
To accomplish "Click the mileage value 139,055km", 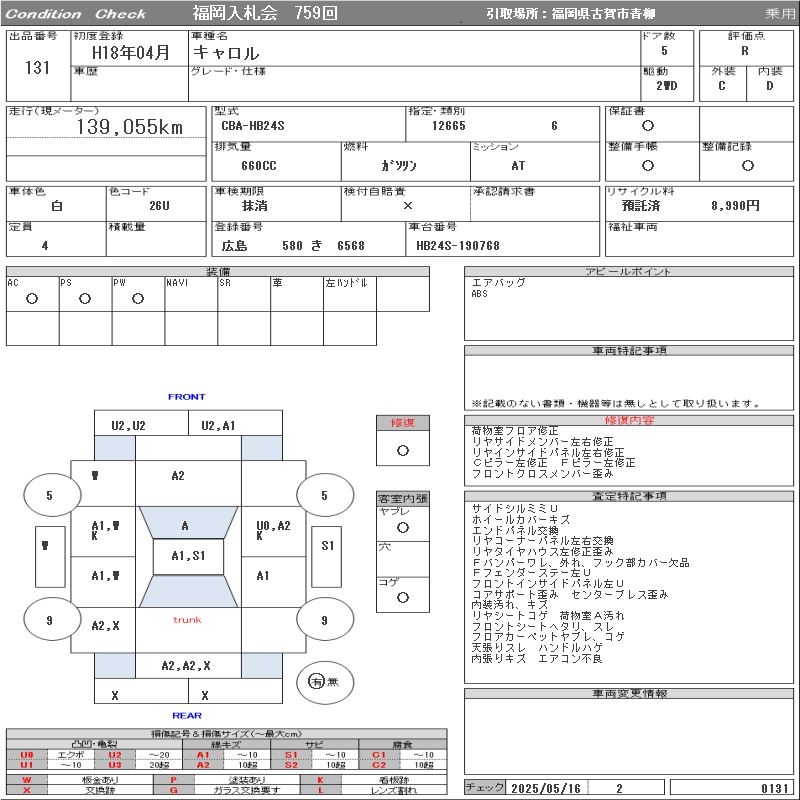I will tap(129, 127).
